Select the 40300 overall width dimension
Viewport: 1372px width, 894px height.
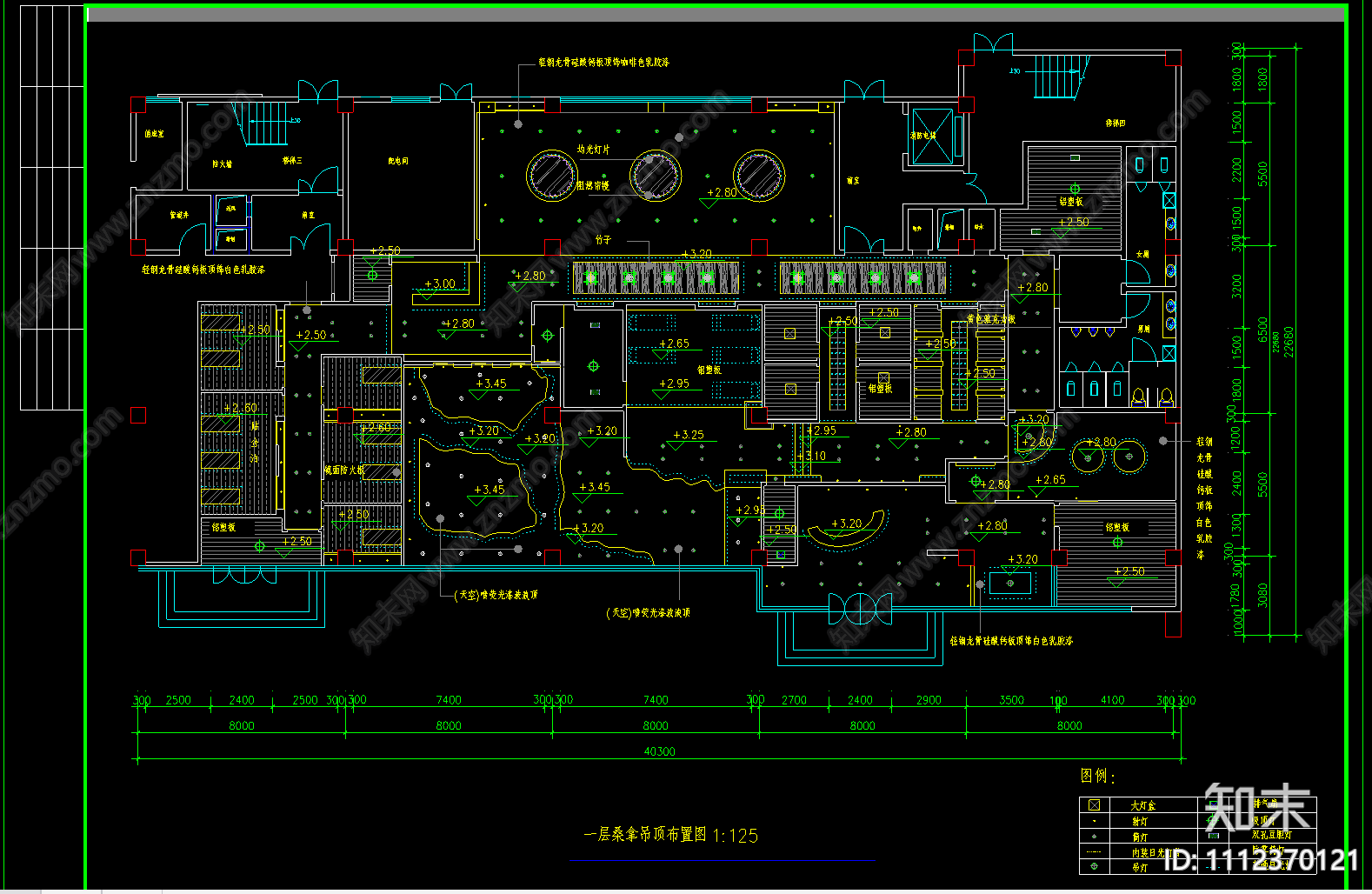(x=659, y=751)
